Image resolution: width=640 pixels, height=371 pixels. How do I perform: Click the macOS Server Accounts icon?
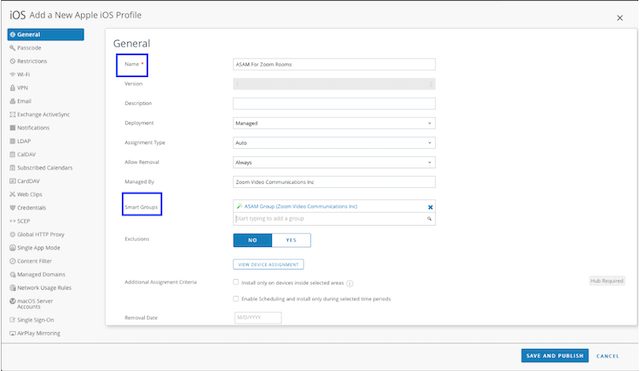(12, 301)
